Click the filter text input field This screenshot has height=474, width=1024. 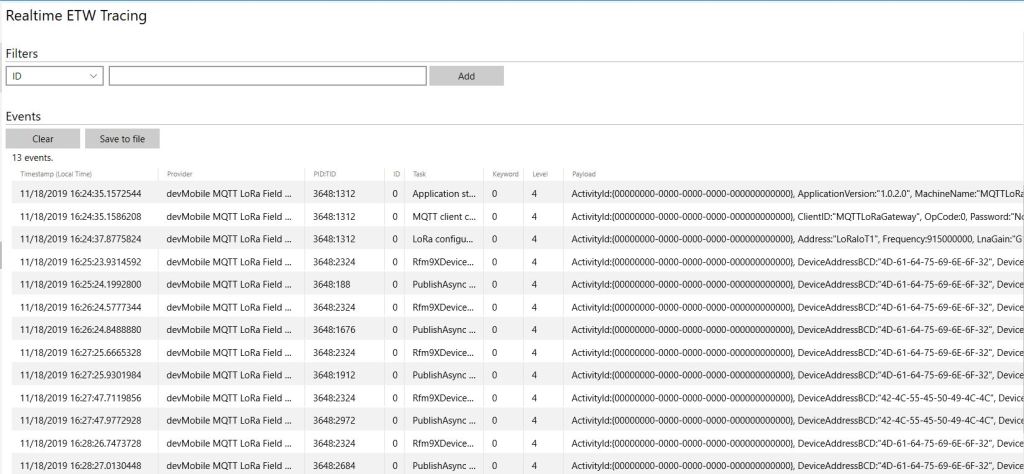point(267,76)
